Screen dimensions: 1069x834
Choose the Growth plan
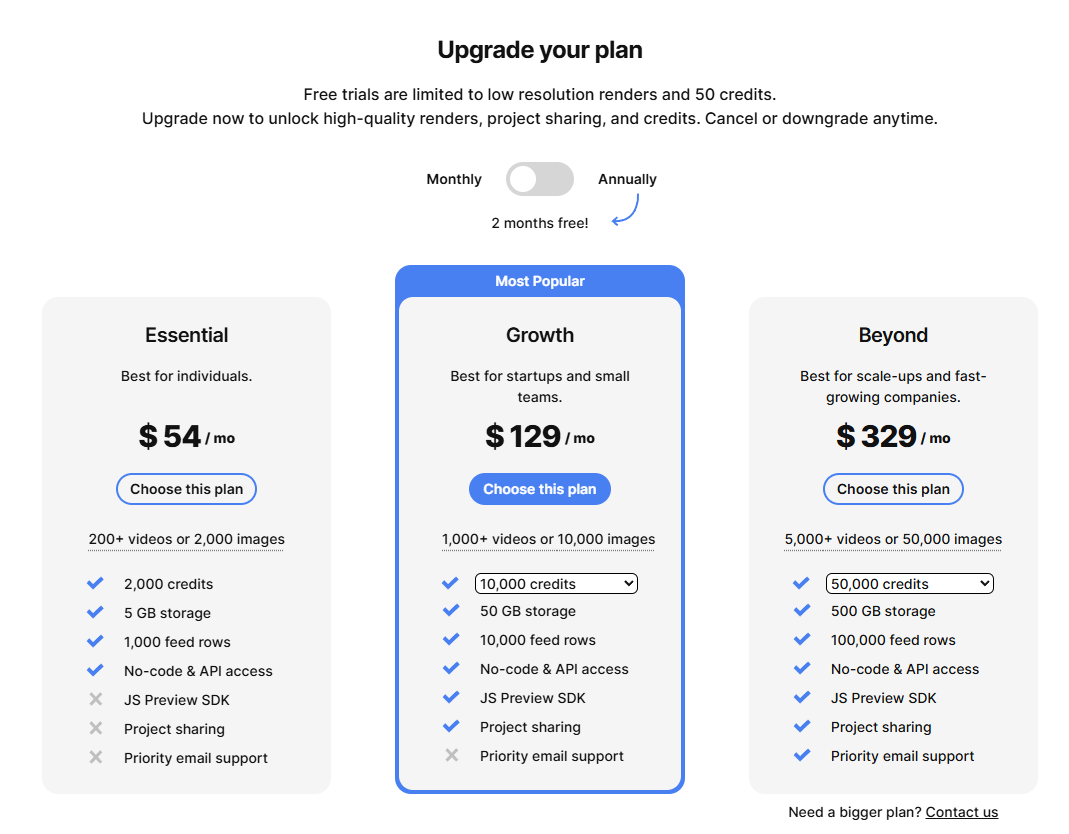(x=539, y=489)
